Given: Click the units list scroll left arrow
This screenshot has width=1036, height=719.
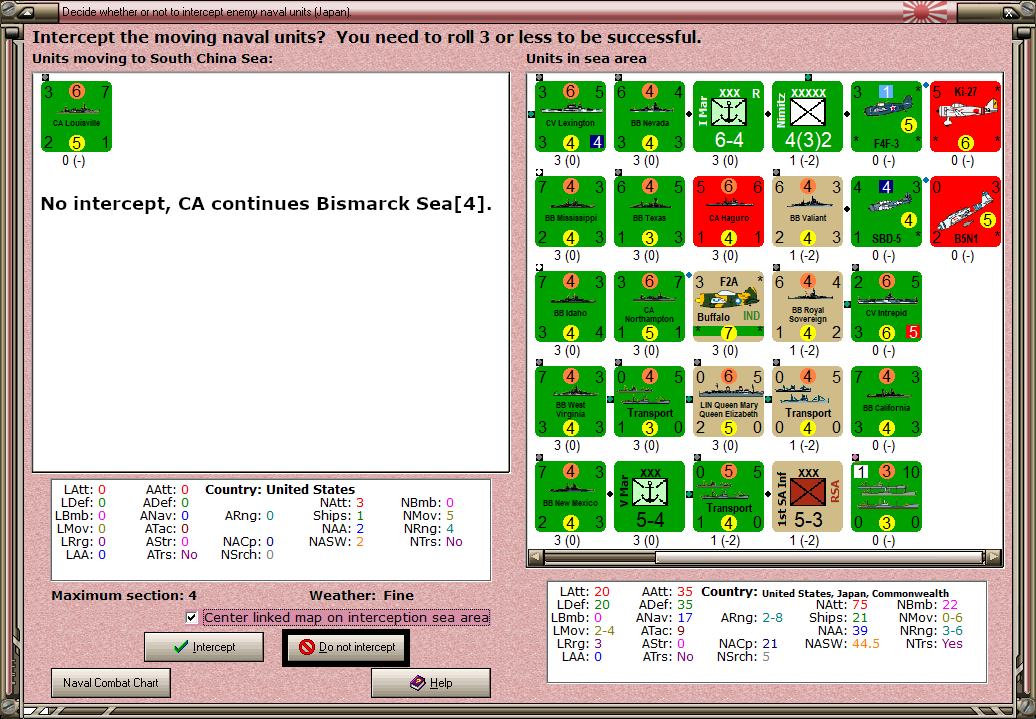Looking at the screenshot, I should [535, 557].
